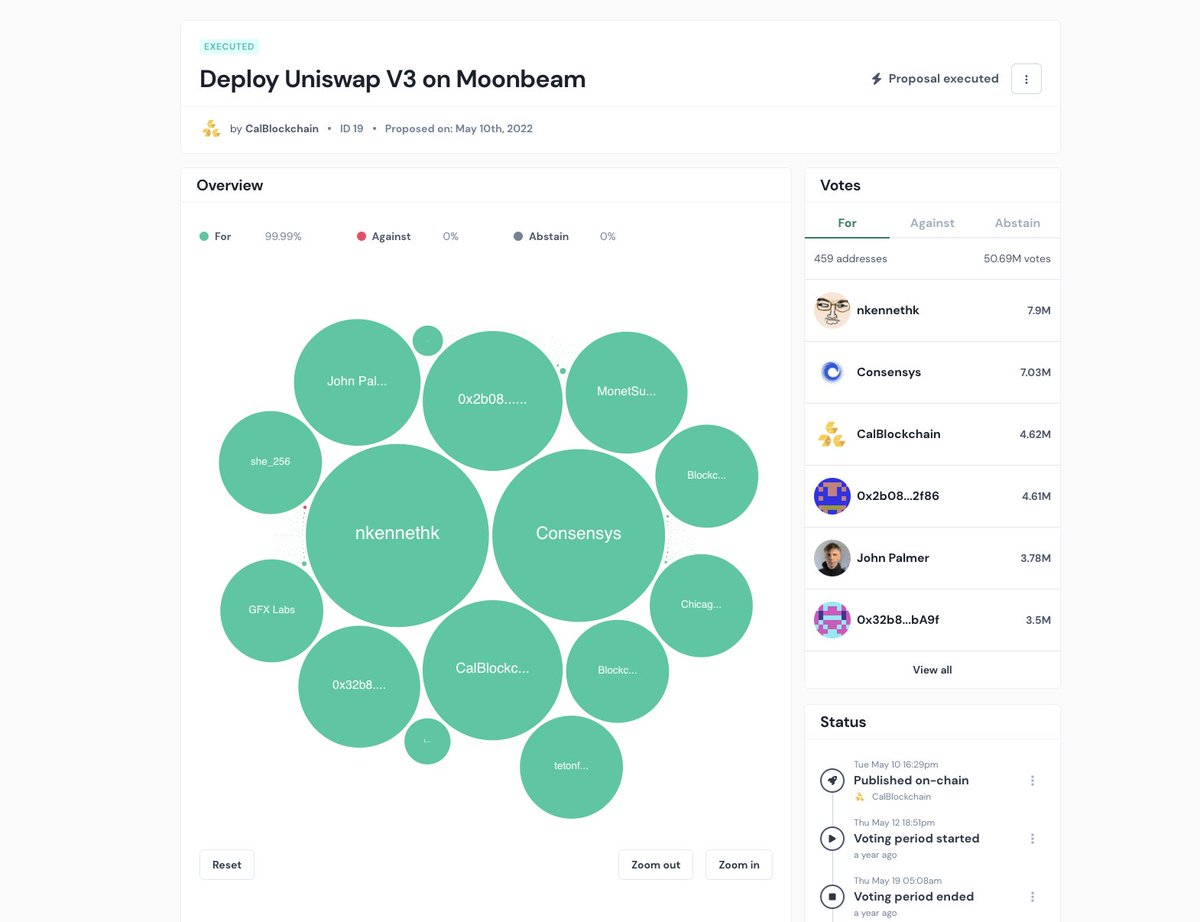
Task: Select the MonetSu... bubble
Action: click(626, 392)
